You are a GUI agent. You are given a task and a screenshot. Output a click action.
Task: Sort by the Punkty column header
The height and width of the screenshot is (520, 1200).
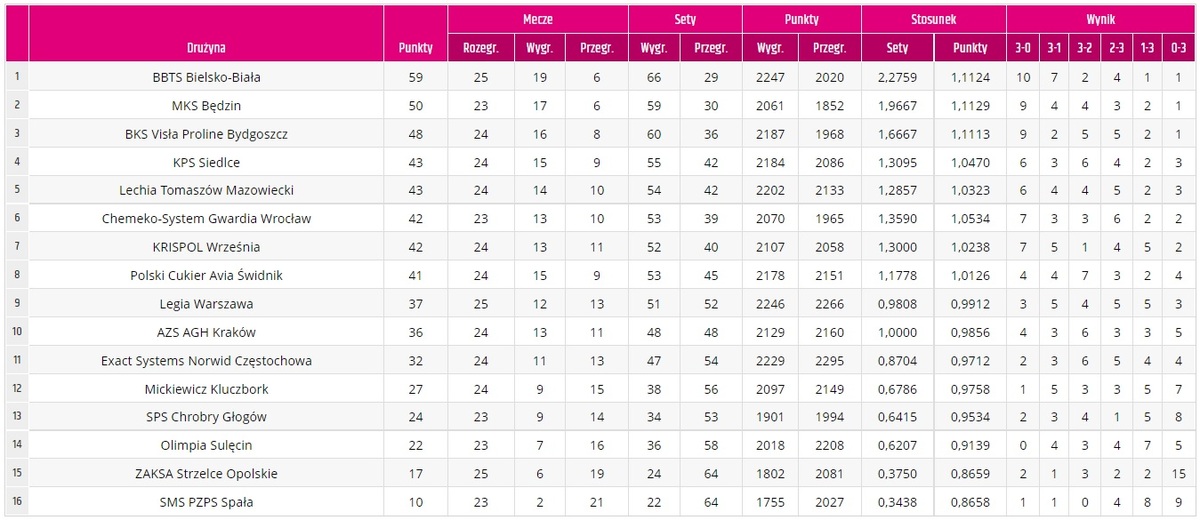coord(415,47)
